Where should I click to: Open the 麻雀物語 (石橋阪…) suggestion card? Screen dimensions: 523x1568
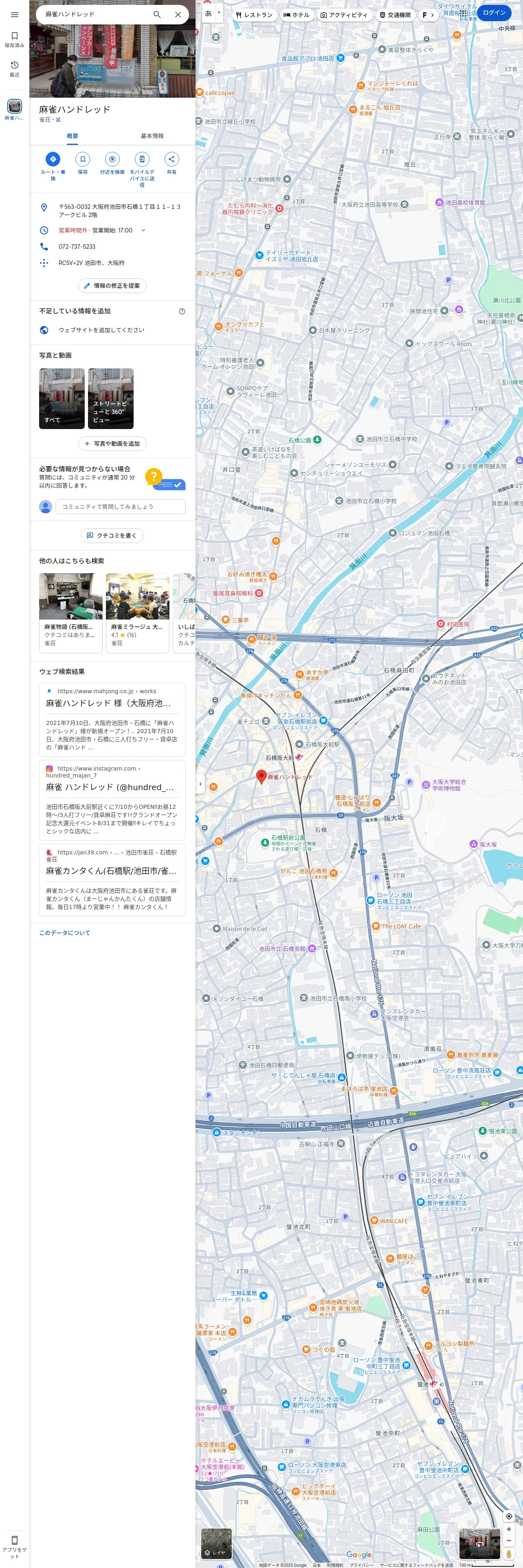click(70, 613)
